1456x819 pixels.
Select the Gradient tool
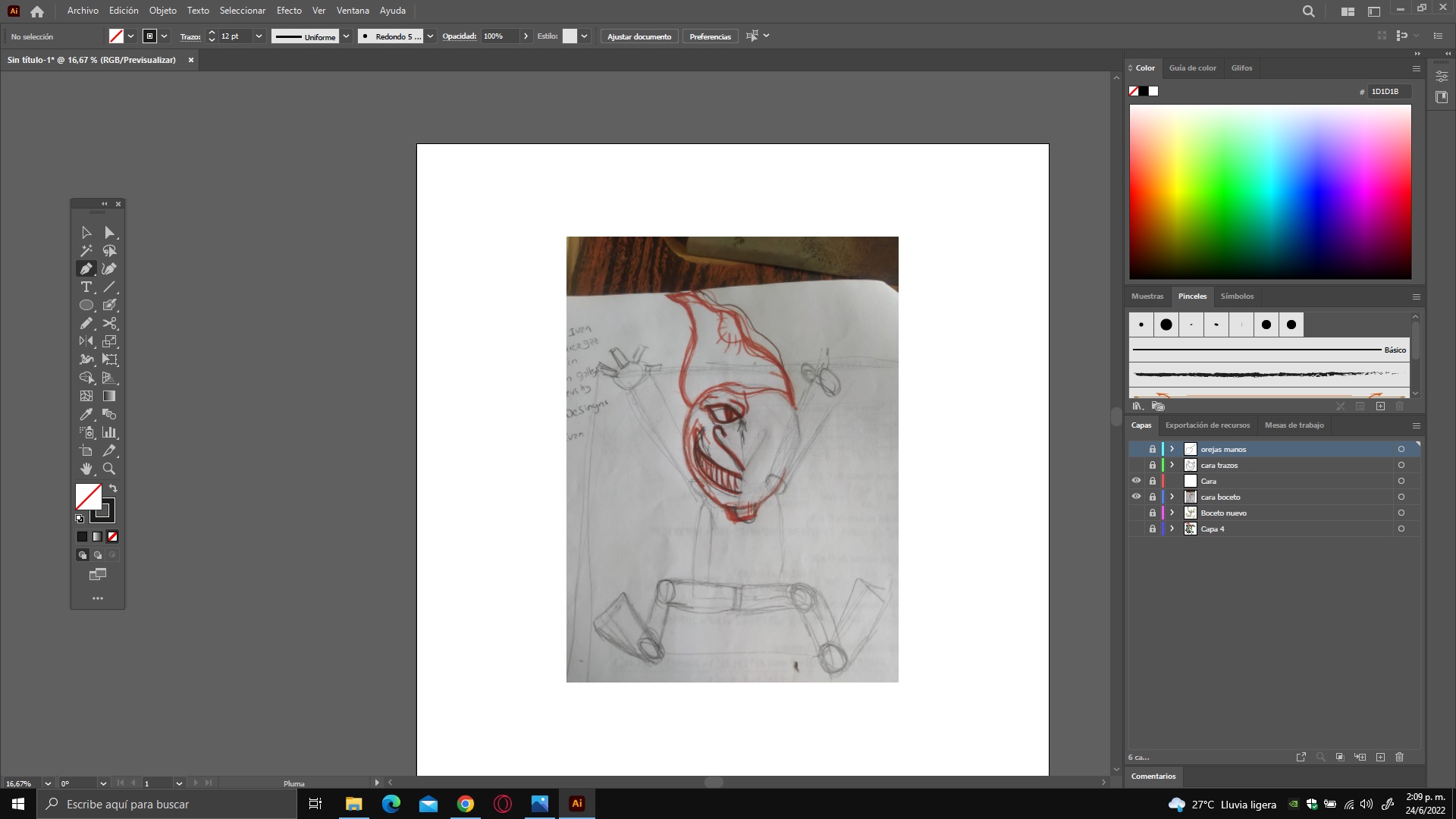click(x=109, y=397)
